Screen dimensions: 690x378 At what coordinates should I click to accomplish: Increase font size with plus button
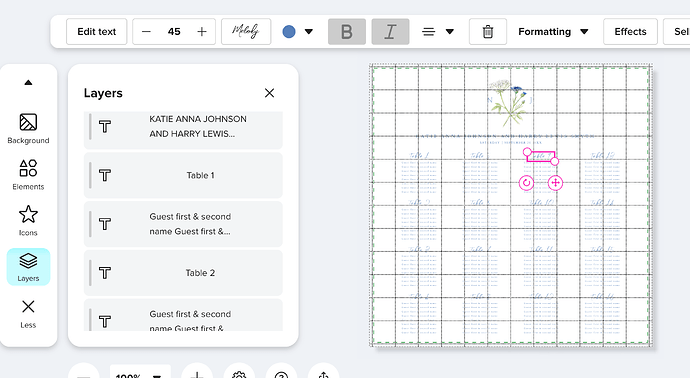tap(202, 32)
